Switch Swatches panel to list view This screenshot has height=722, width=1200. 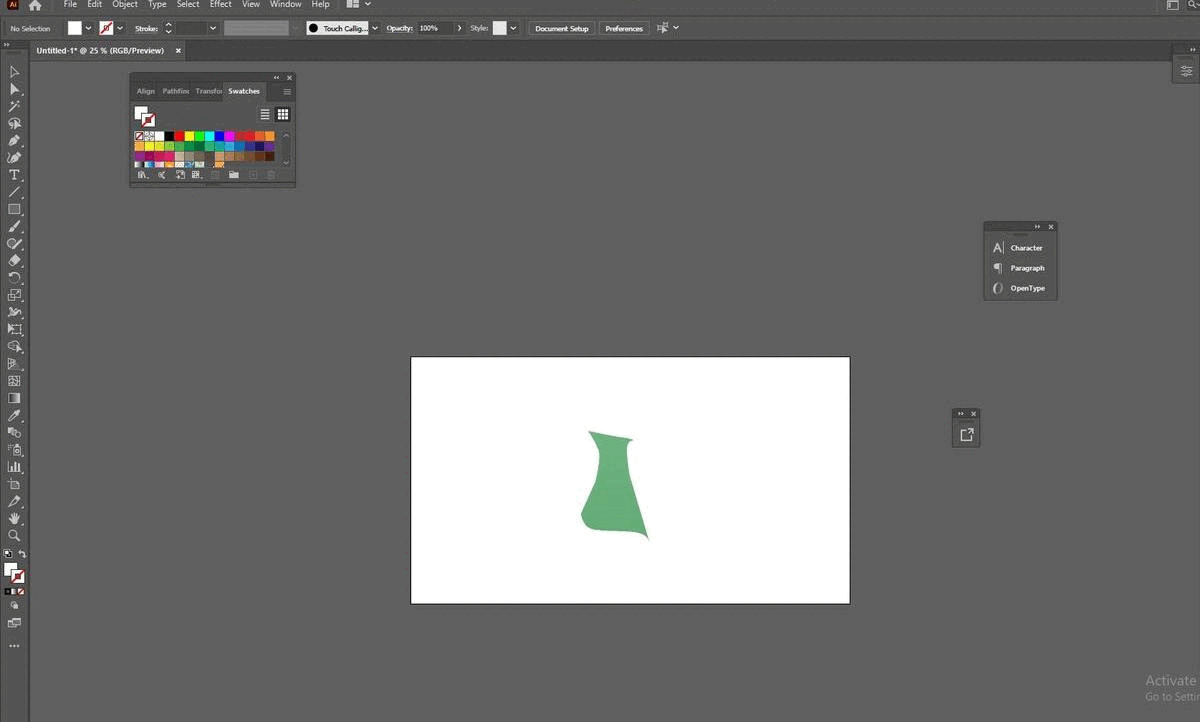click(265, 115)
